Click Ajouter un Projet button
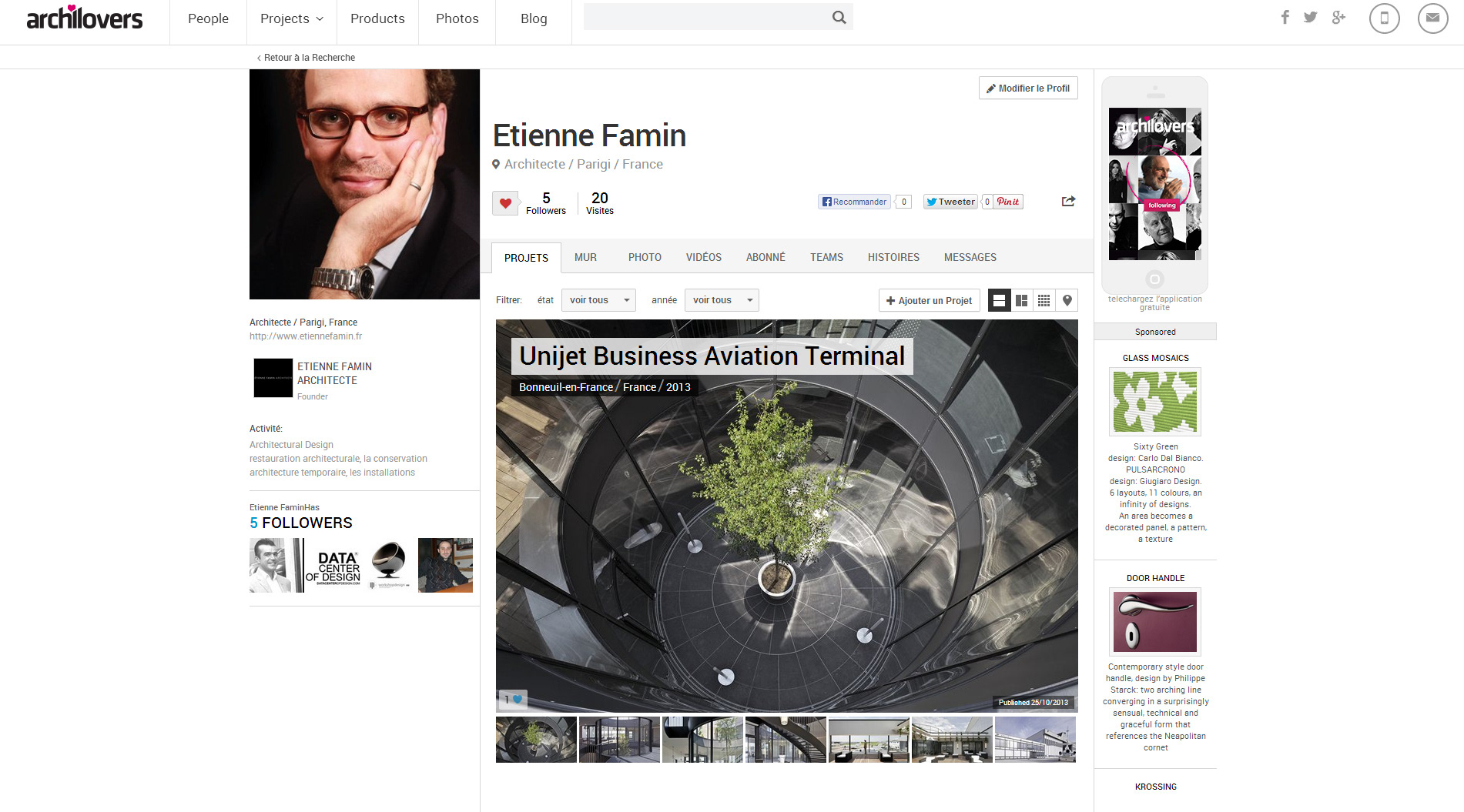 pos(929,300)
